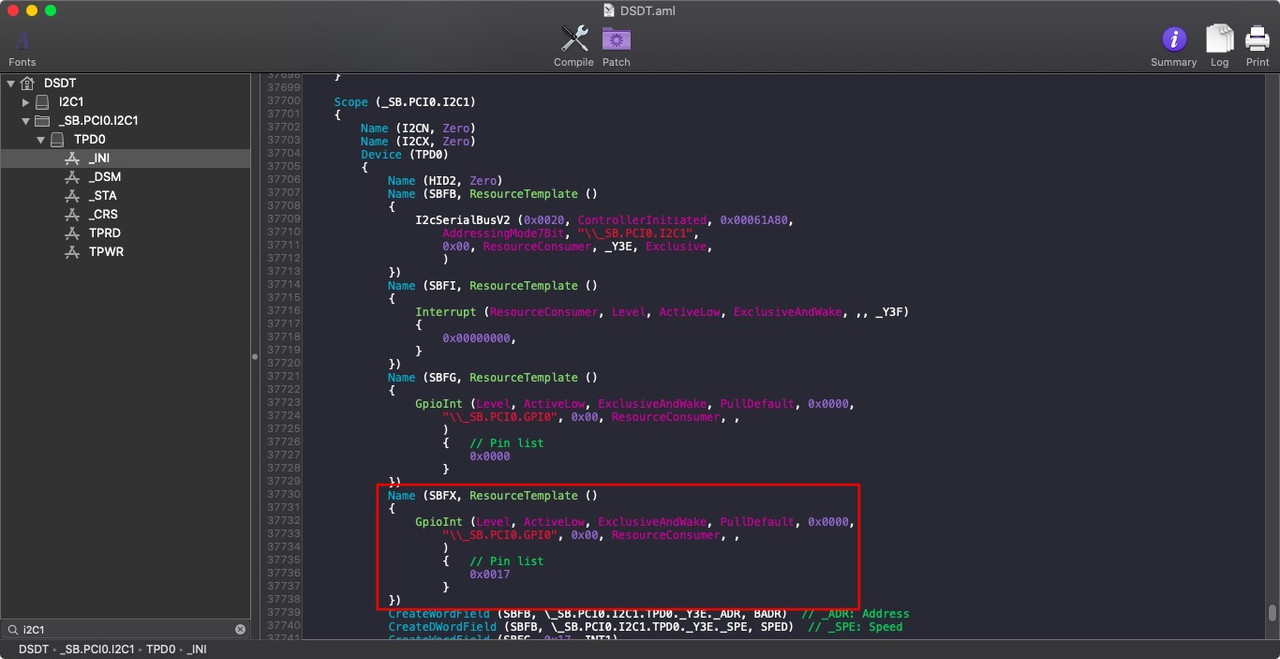Click the vertical scrollbar thumb in code editor
This screenshot has height=659, width=1280.
click(x=1272, y=613)
